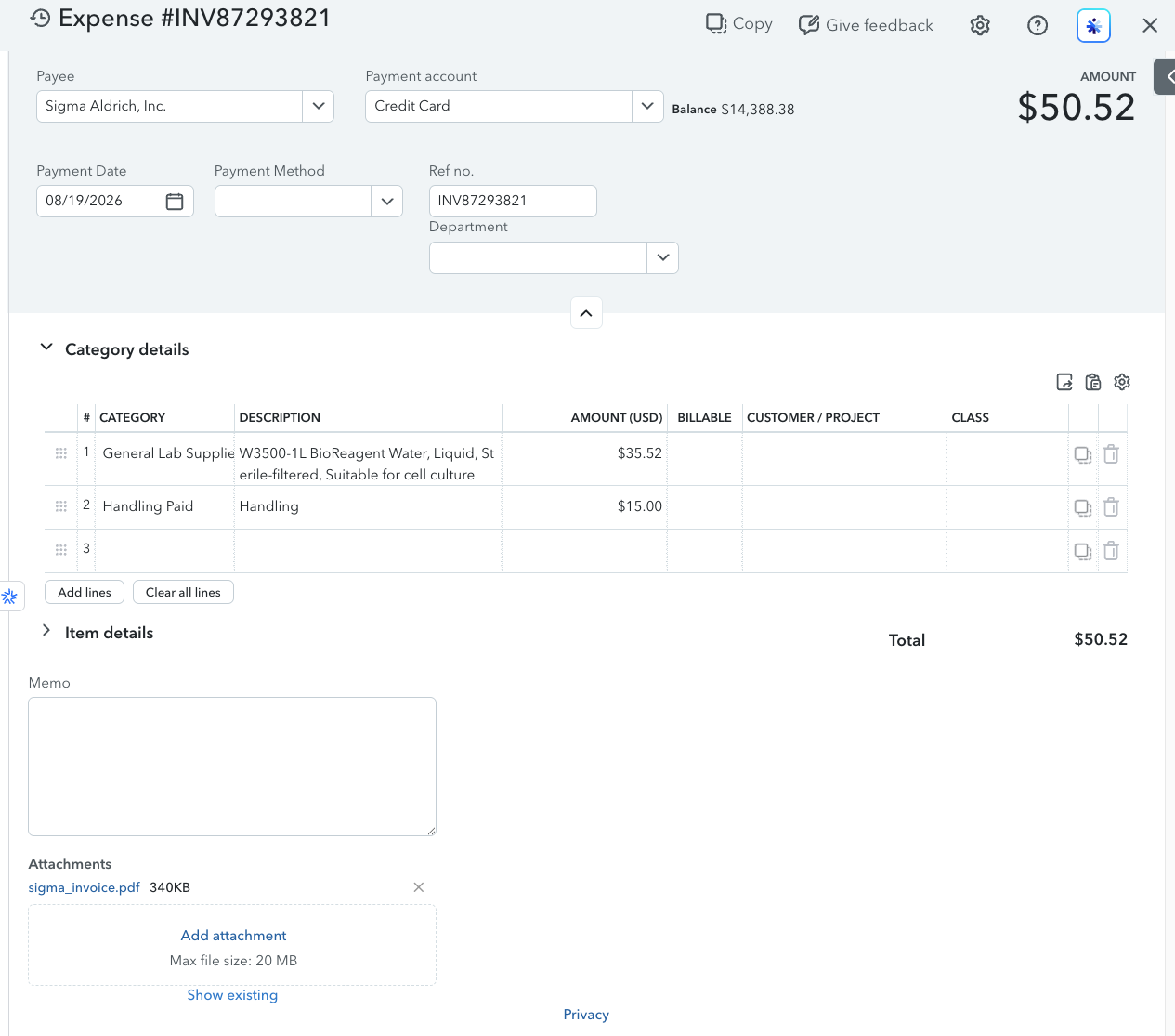Duplicate empty line 3

tap(1083, 551)
